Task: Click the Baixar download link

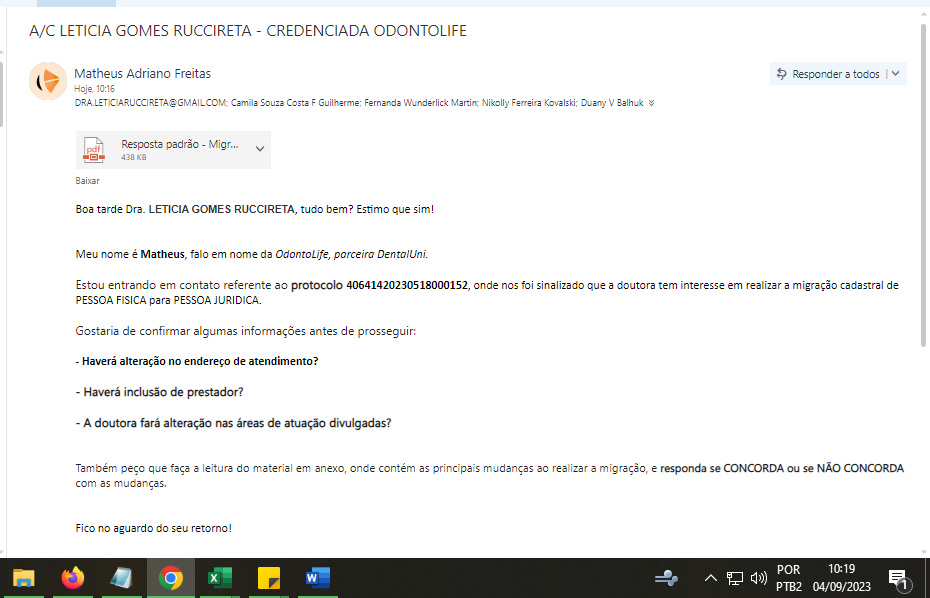Action: click(x=87, y=180)
